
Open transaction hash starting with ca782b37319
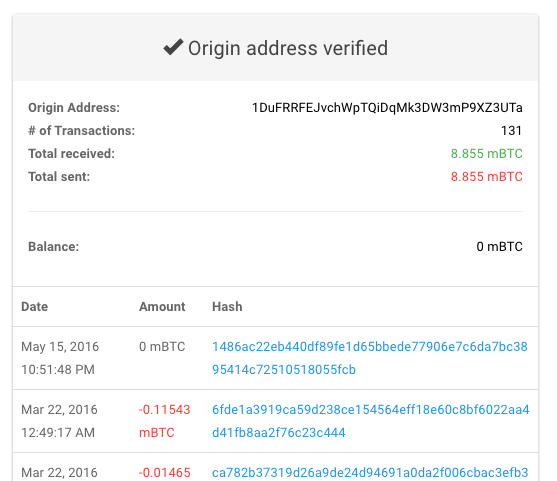(x=370, y=472)
